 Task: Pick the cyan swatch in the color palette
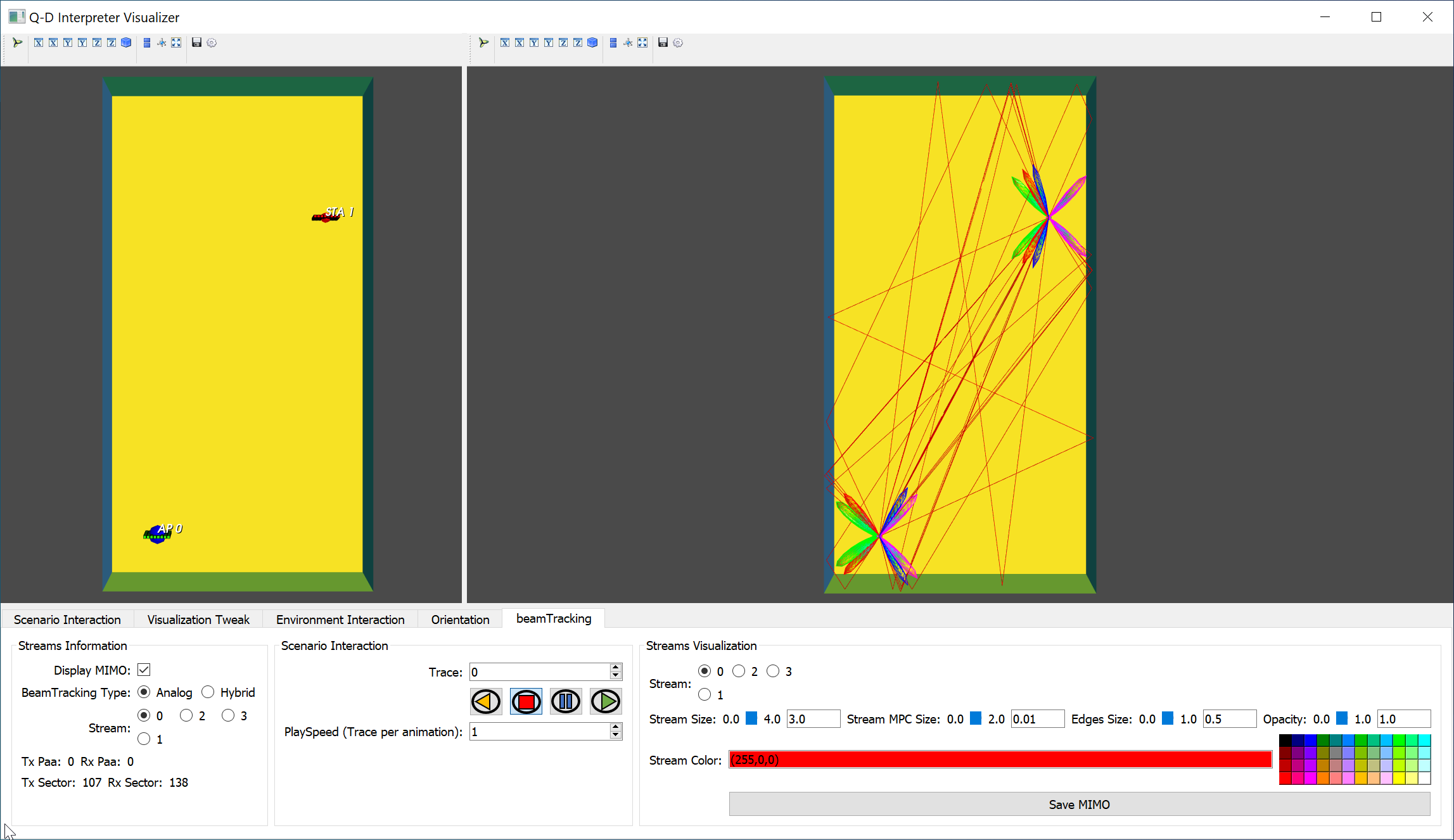click(1424, 740)
